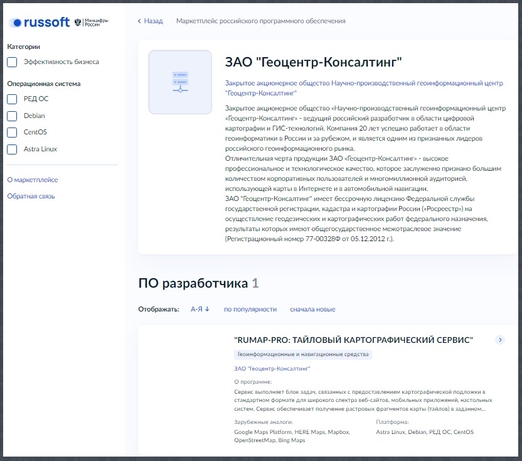Click the Операционная система sidebar label
Image resolution: width=522 pixels, height=461 pixels.
point(44,84)
